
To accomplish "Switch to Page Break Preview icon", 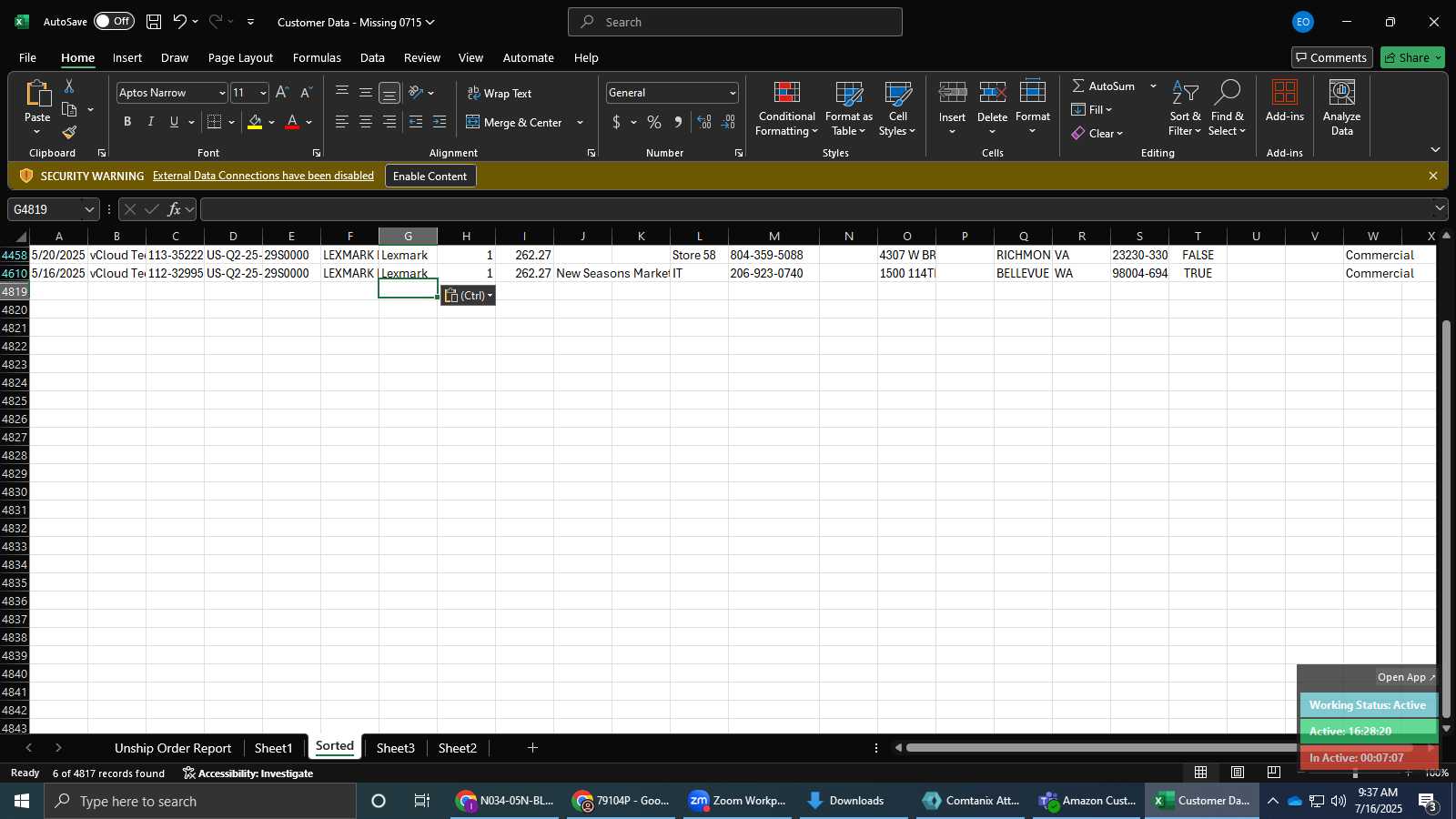I will 1273,773.
